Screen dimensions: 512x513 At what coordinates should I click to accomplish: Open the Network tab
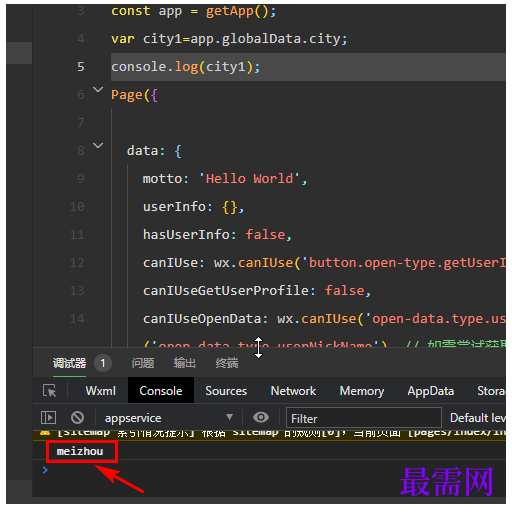click(x=293, y=391)
